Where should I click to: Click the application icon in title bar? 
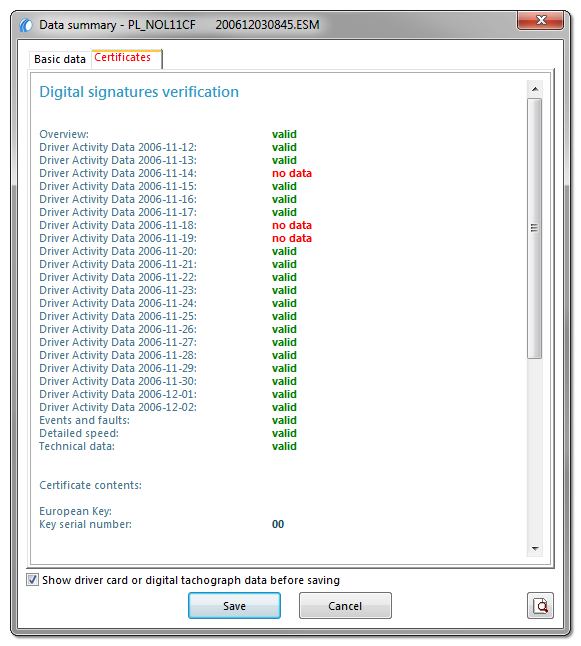pos(26,25)
